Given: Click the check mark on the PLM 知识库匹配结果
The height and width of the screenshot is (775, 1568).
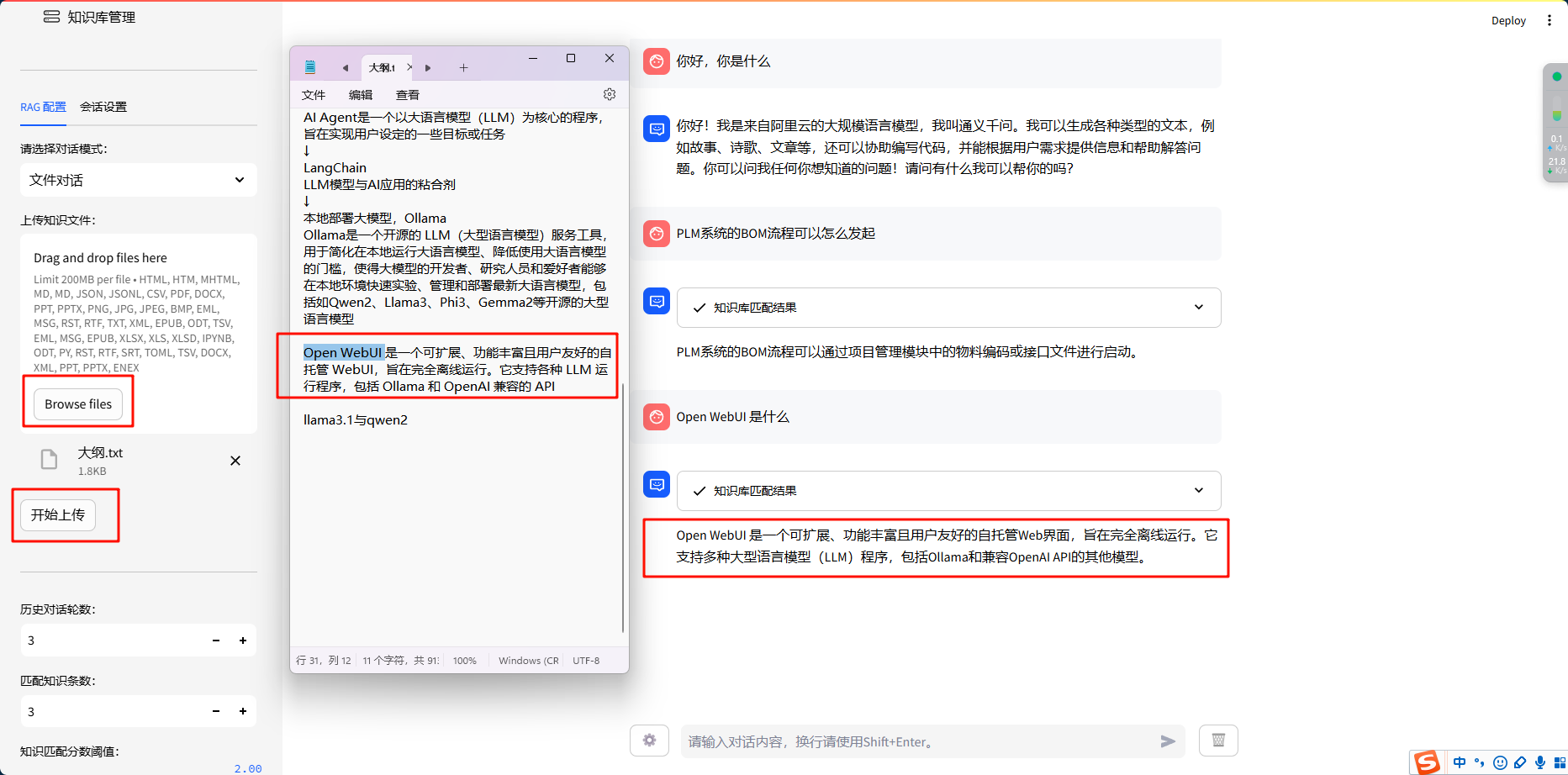Looking at the screenshot, I should 699,308.
